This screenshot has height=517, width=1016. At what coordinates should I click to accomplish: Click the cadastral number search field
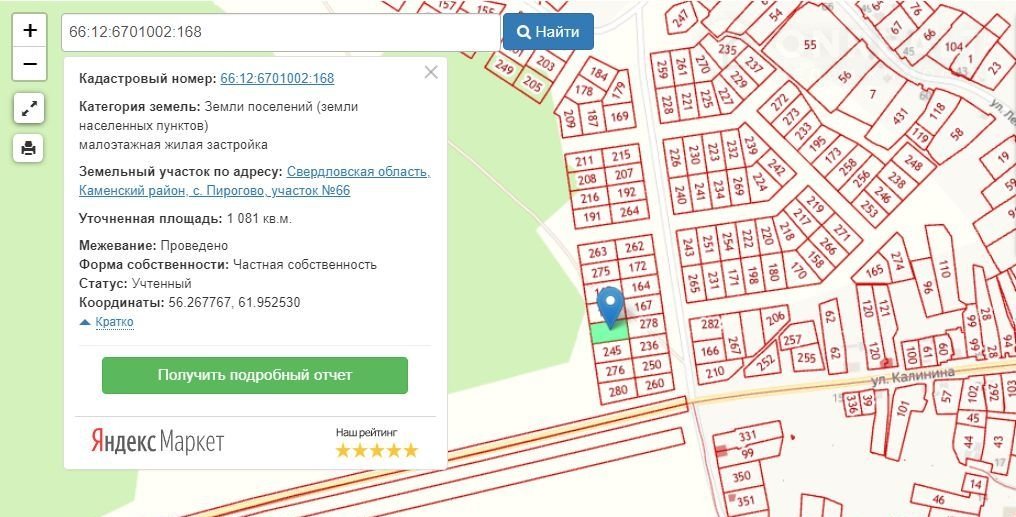(x=280, y=32)
